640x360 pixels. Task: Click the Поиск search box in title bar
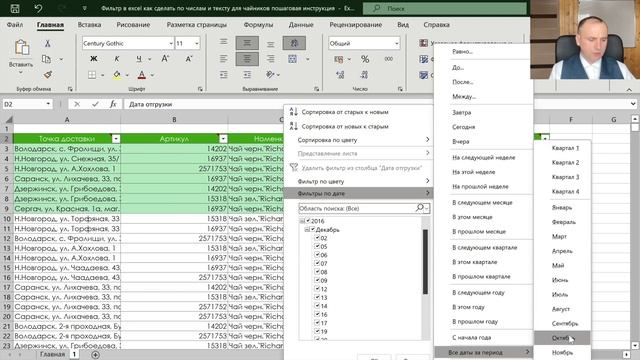click(444, 8)
